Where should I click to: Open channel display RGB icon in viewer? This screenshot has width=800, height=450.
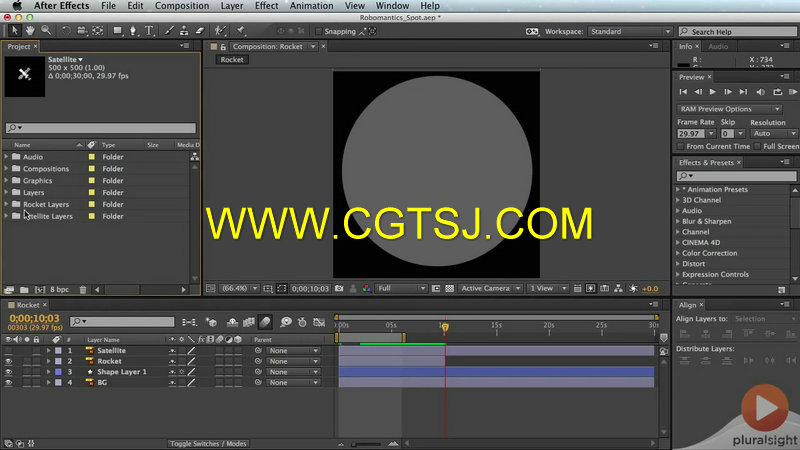(x=366, y=289)
